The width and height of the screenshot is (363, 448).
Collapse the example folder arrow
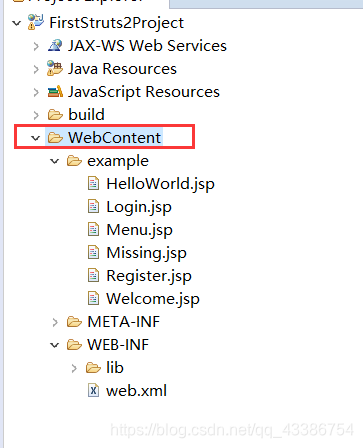point(54,161)
